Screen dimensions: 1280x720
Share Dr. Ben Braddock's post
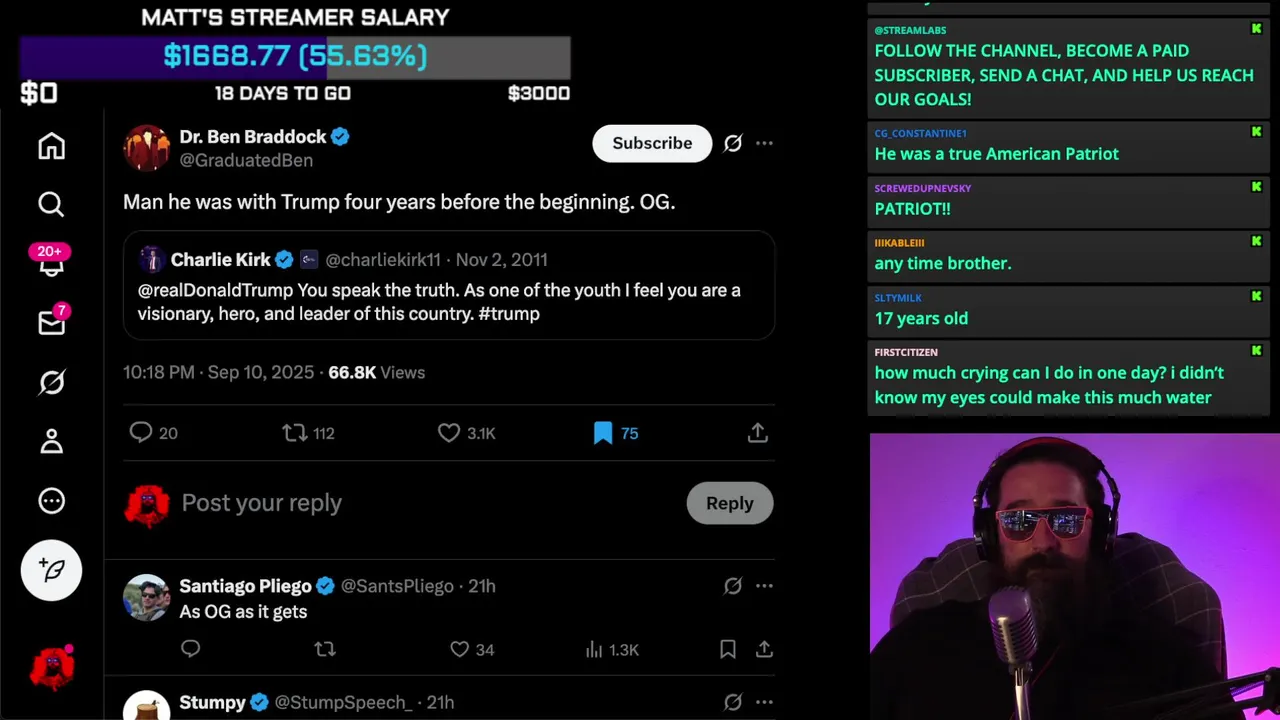point(758,433)
